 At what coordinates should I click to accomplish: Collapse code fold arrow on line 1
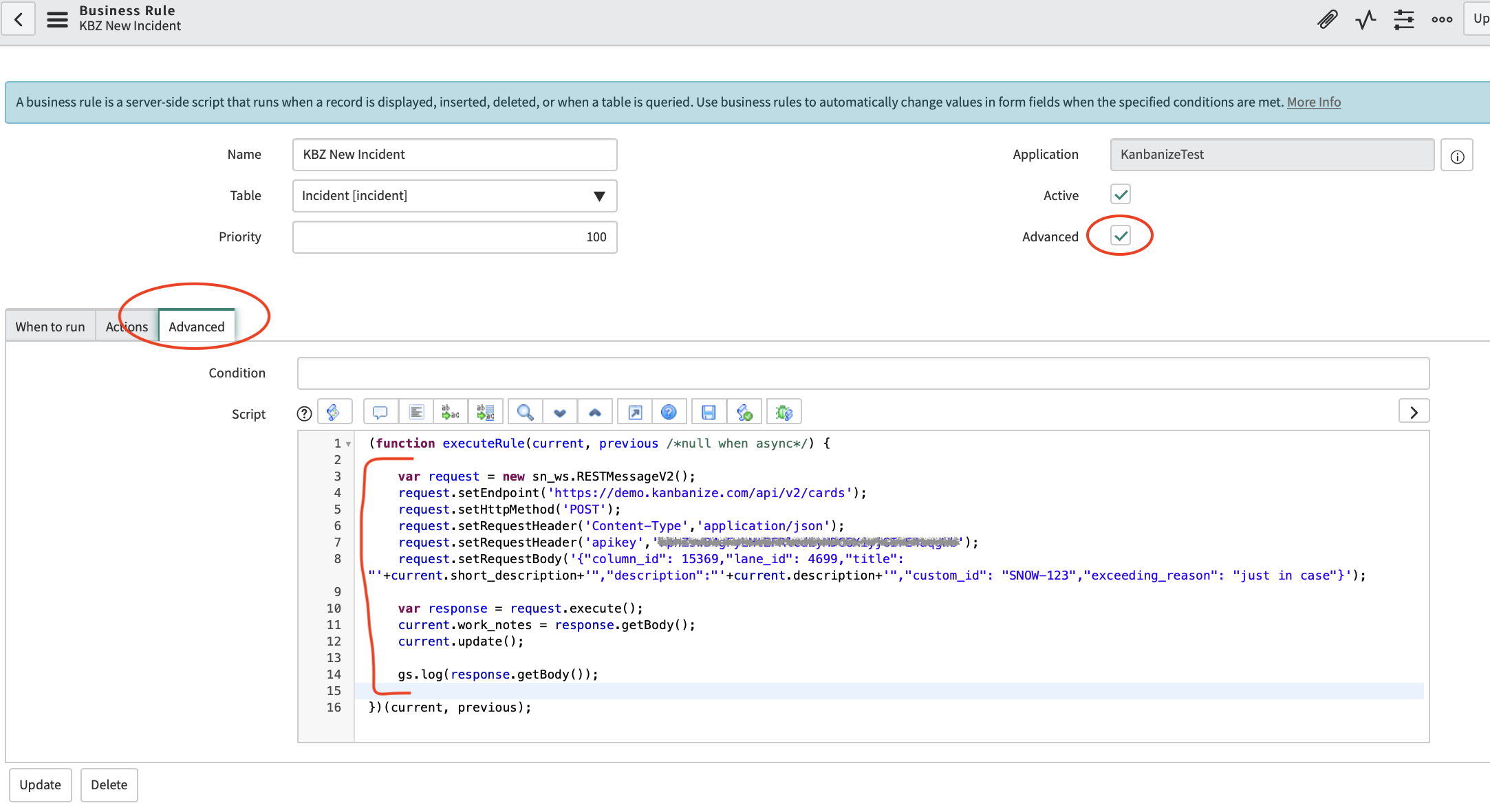[x=349, y=444]
